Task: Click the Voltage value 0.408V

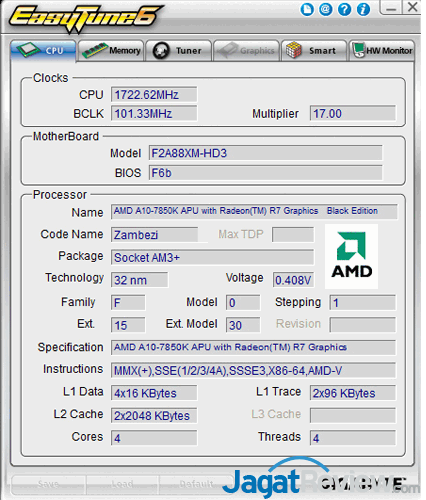Action: (293, 280)
